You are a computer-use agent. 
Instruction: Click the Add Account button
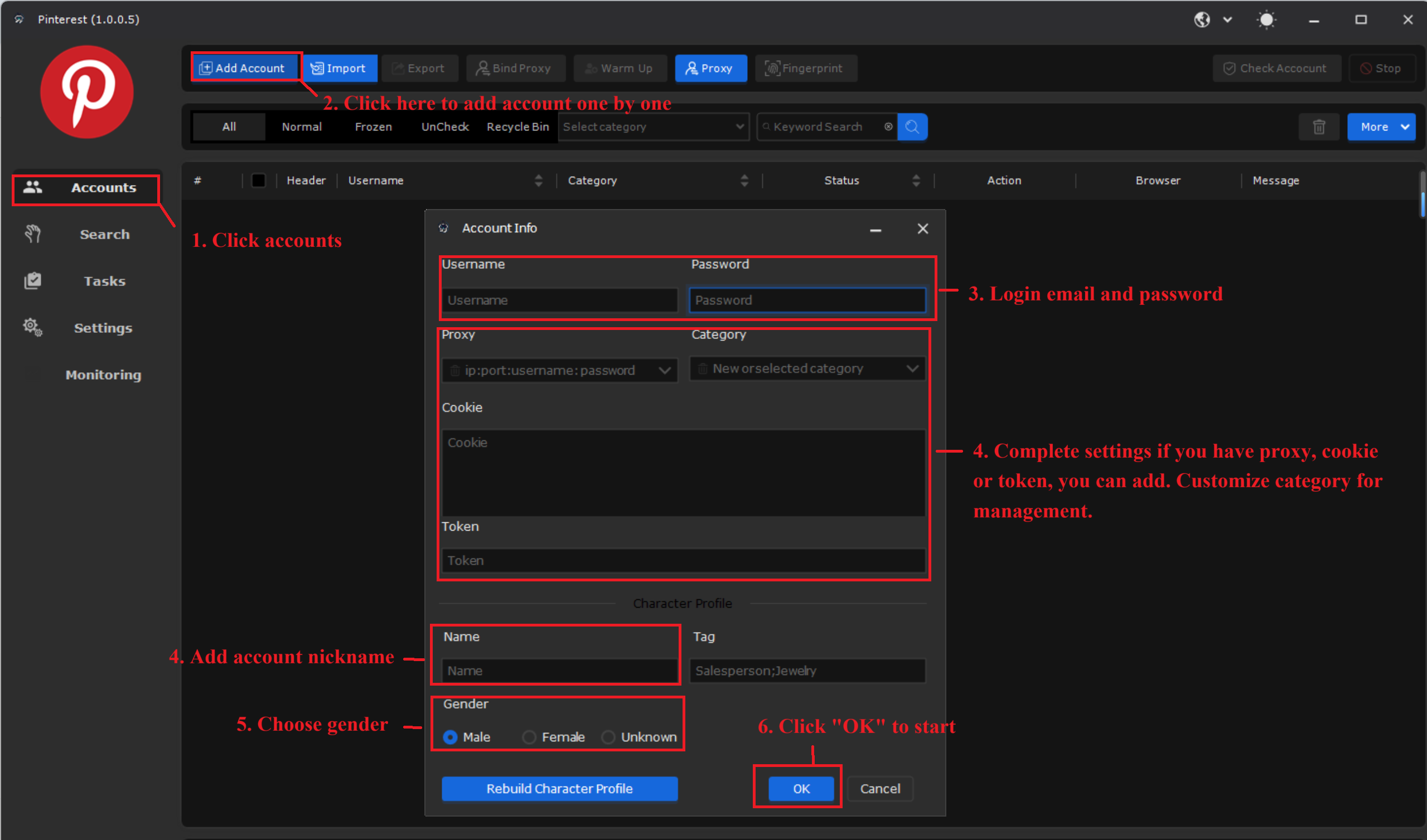point(244,68)
